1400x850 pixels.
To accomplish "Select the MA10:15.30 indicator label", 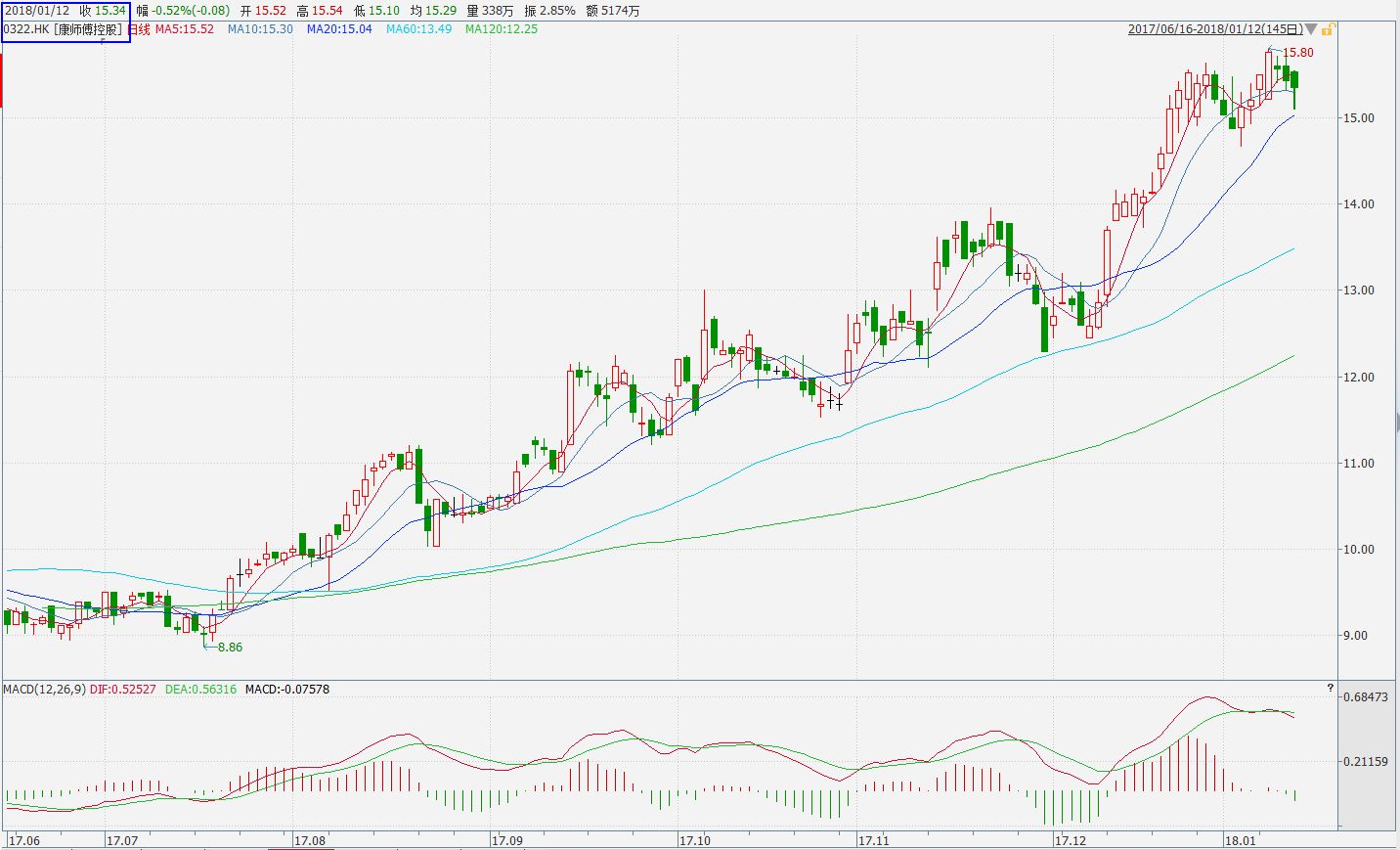I will [x=260, y=29].
